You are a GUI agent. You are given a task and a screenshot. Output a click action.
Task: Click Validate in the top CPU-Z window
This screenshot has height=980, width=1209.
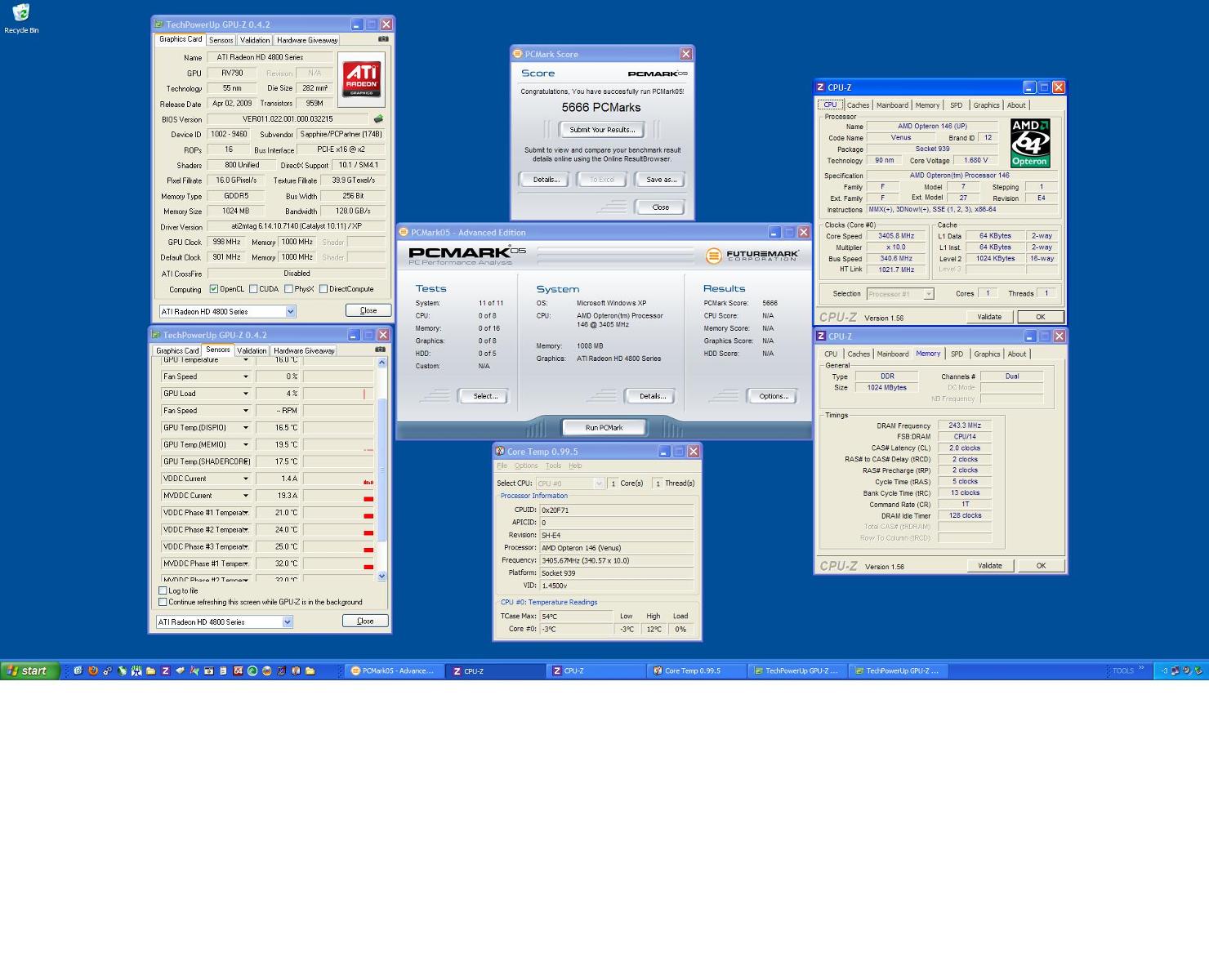coord(989,317)
